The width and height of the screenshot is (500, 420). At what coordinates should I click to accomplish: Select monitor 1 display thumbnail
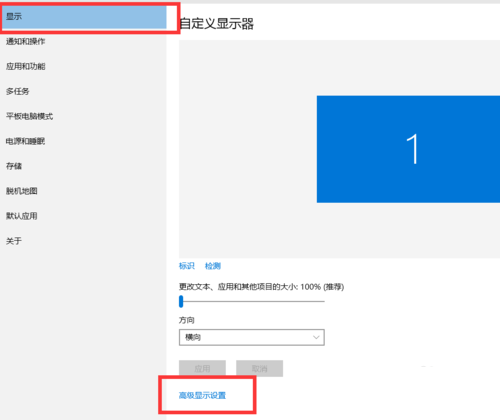(408, 149)
